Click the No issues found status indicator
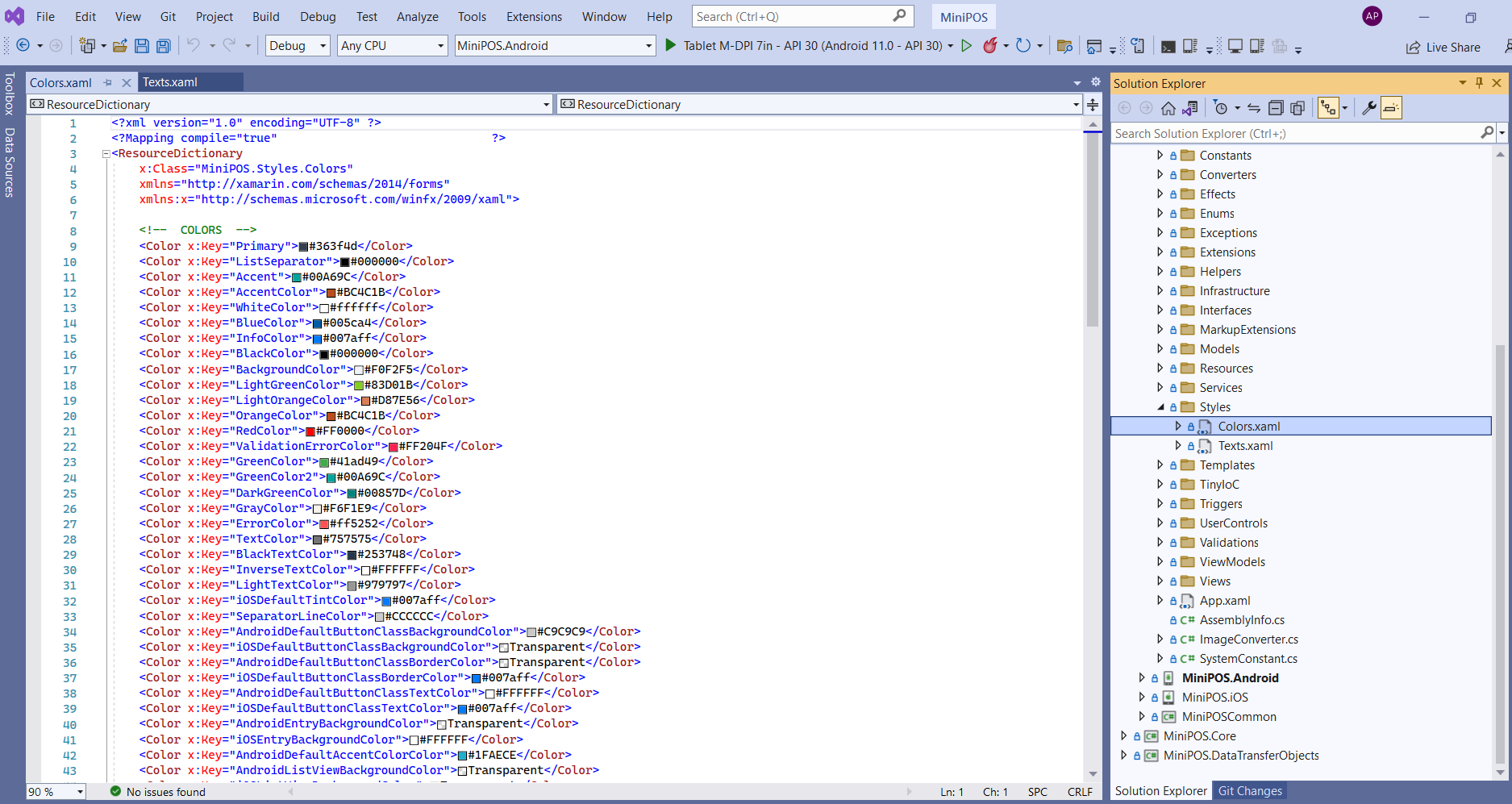This screenshot has width=1512, height=804. point(157,792)
